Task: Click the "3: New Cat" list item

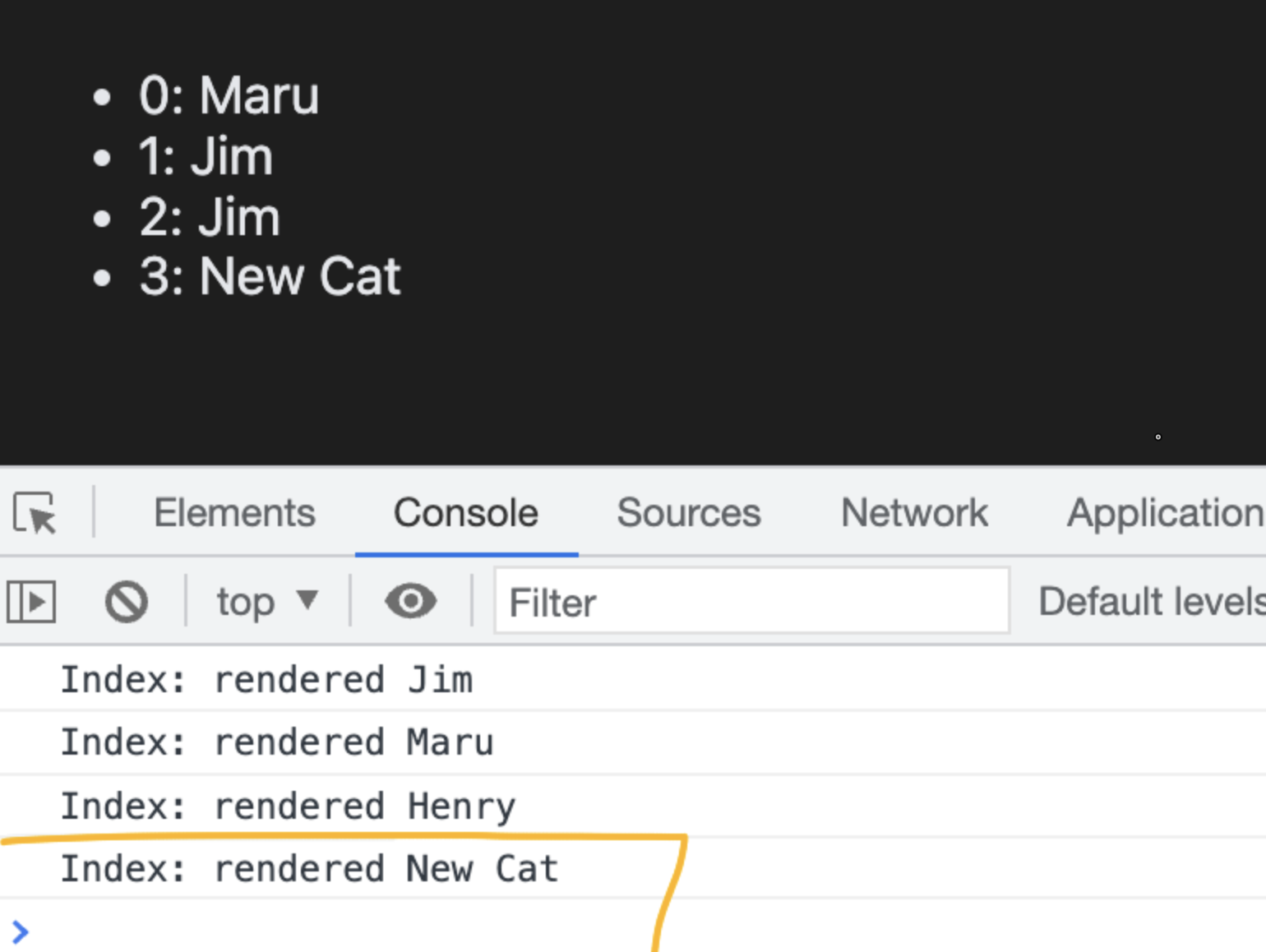Action: coord(270,276)
